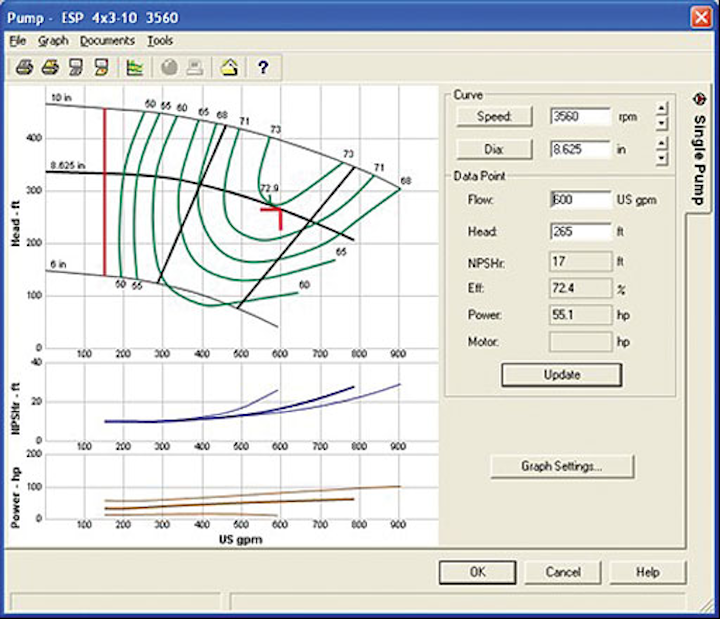Click the Power value field showing 55.1
720x619 pixels.
click(580, 315)
